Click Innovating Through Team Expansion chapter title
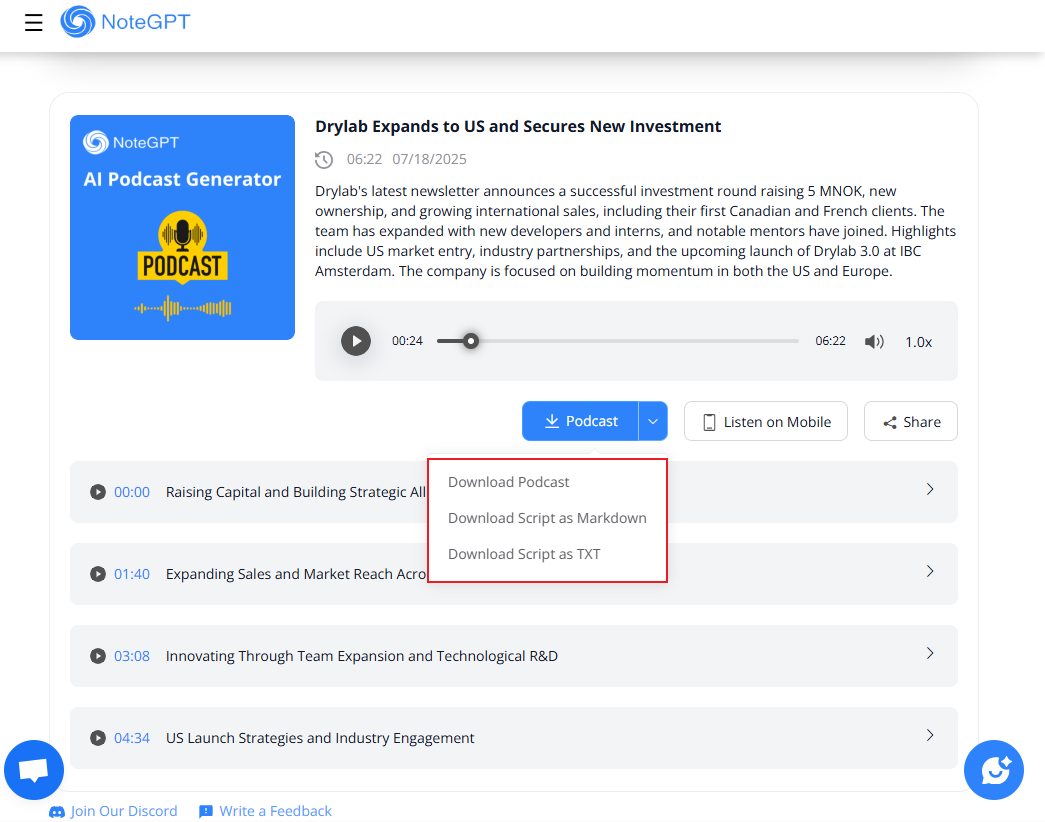The width and height of the screenshot is (1045, 822). tap(362, 656)
